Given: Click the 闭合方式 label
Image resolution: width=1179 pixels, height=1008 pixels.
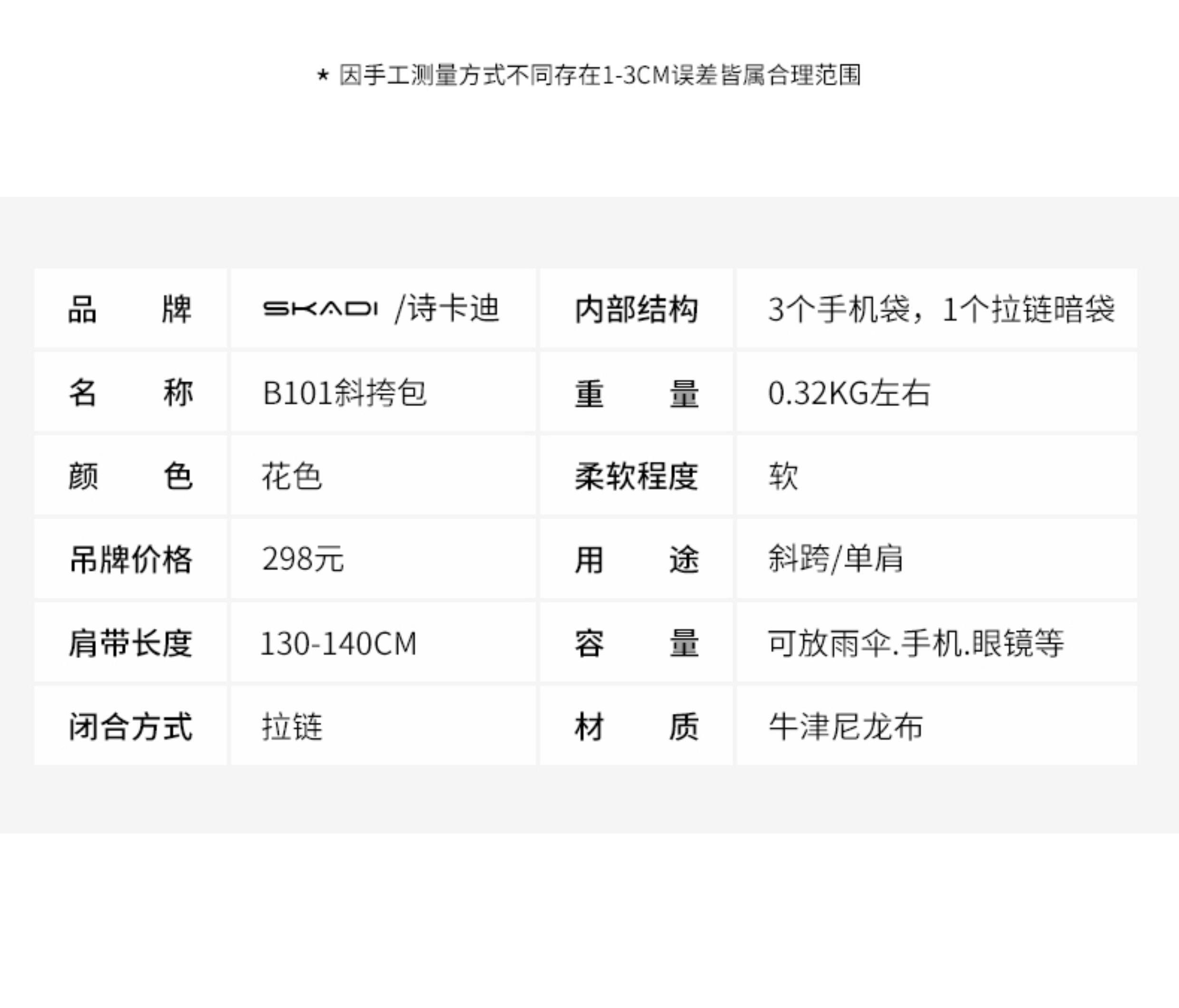Looking at the screenshot, I should pyautogui.click(x=130, y=727).
